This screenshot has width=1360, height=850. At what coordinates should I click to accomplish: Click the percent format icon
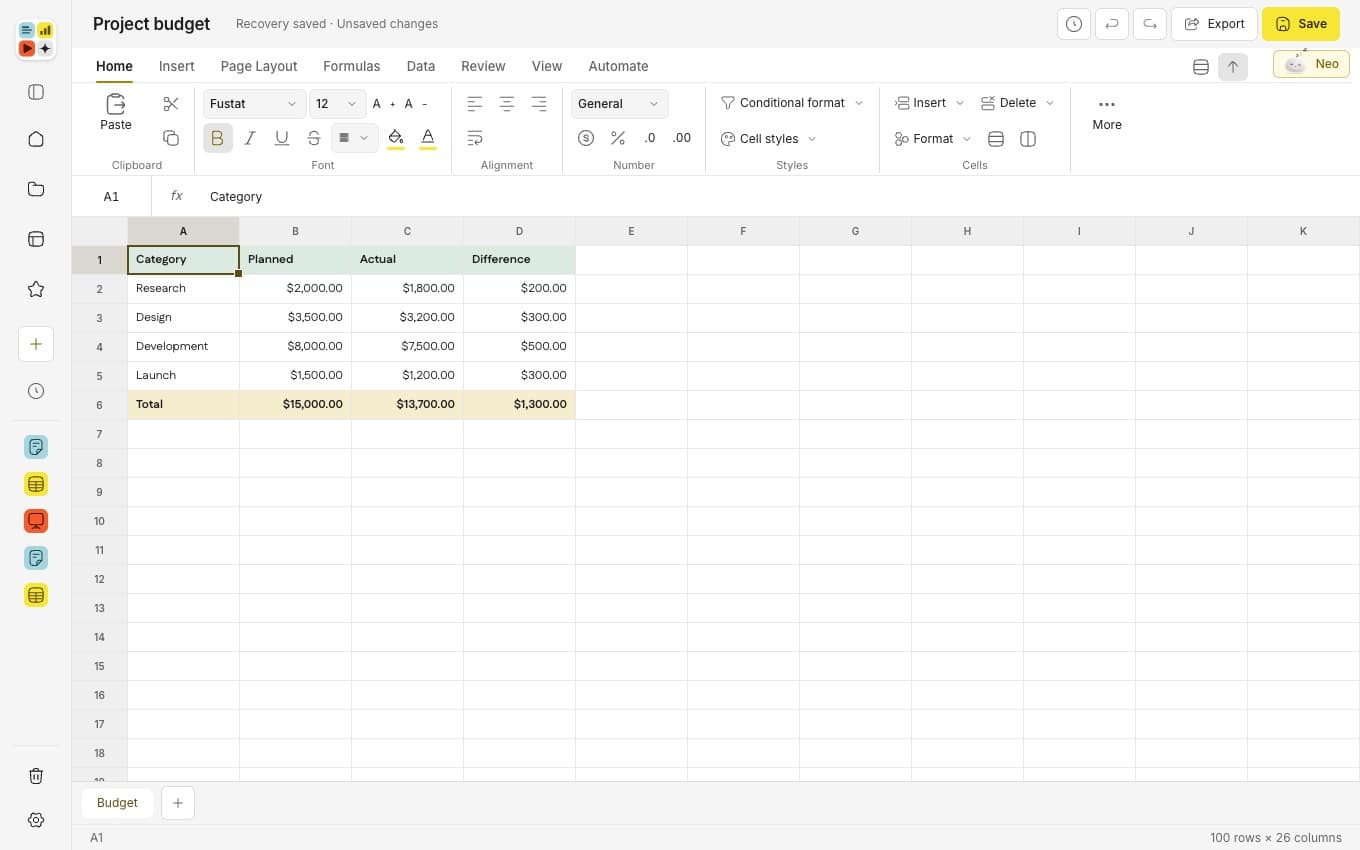[618, 138]
